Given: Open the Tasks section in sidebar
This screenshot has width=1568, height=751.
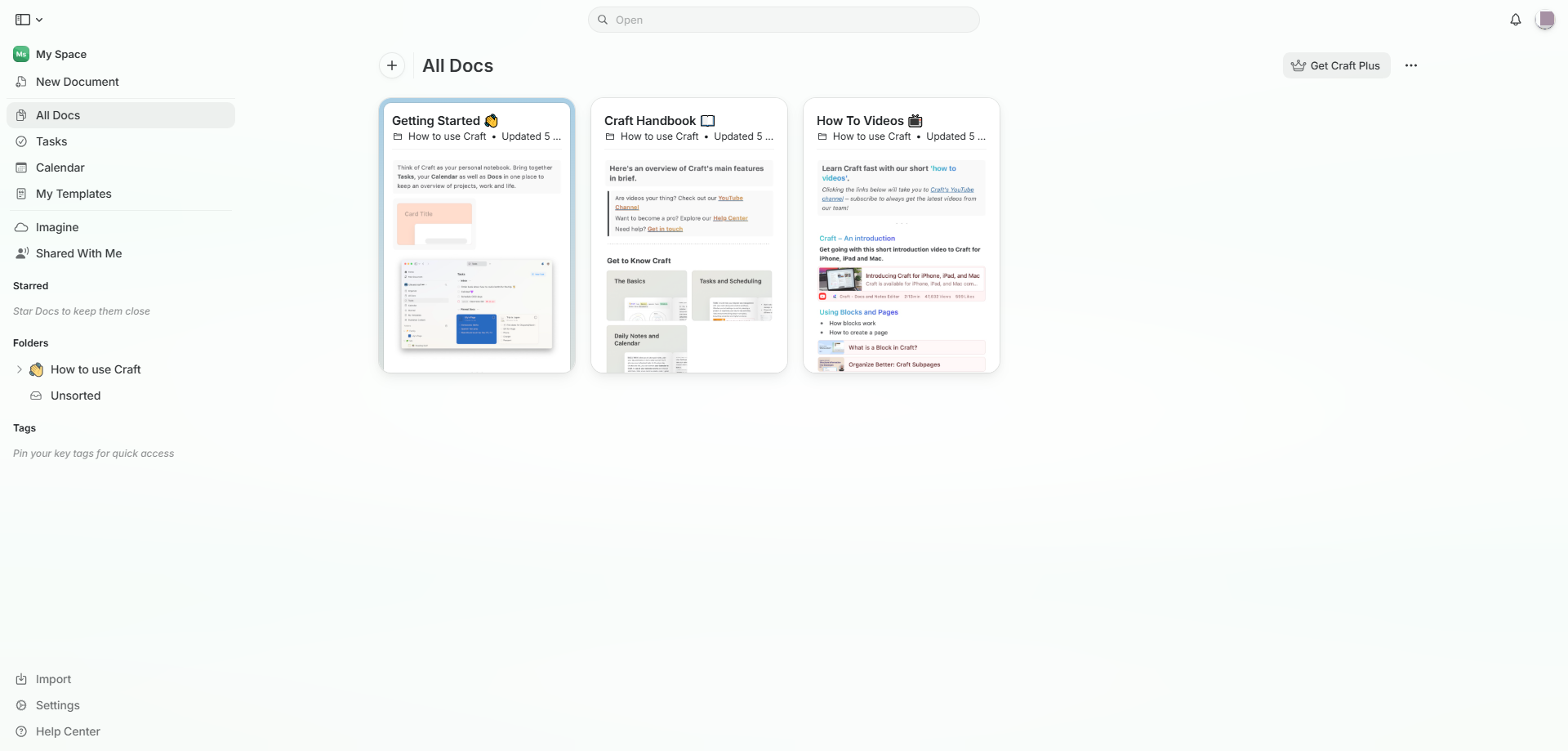Looking at the screenshot, I should (x=52, y=141).
